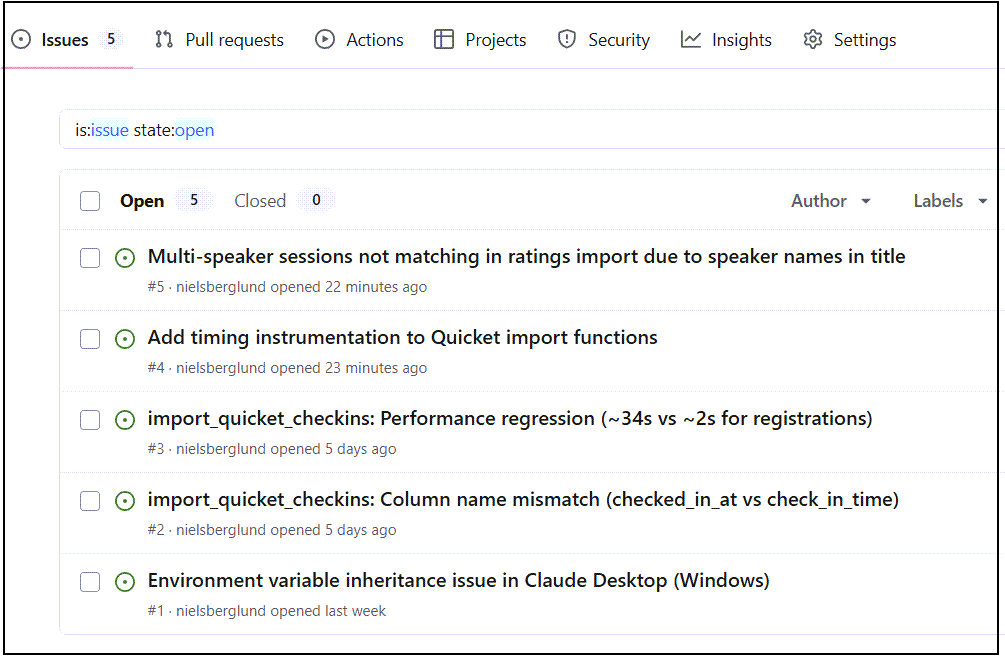Expand the Labels filter dropdown
The height and width of the screenshot is (661, 1005).
pyautogui.click(x=950, y=201)
